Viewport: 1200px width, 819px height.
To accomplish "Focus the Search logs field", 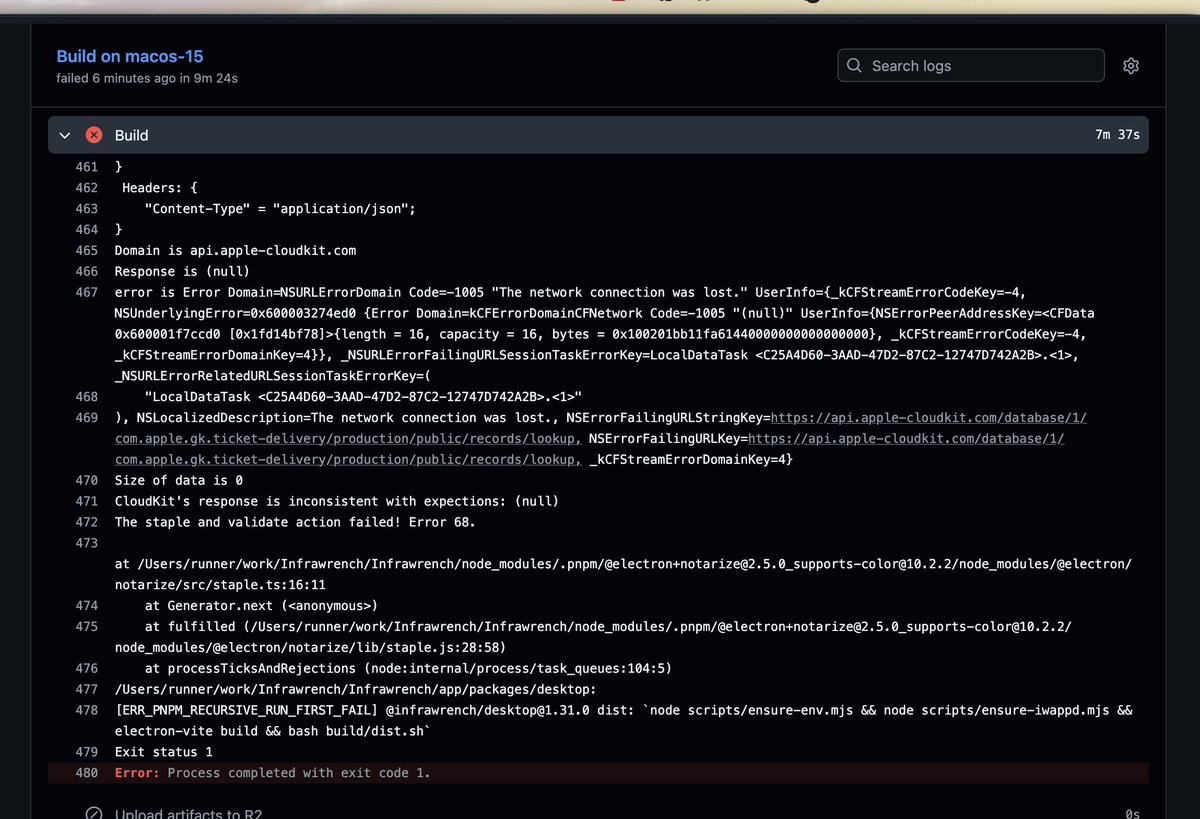I will (x=971, y=66).
